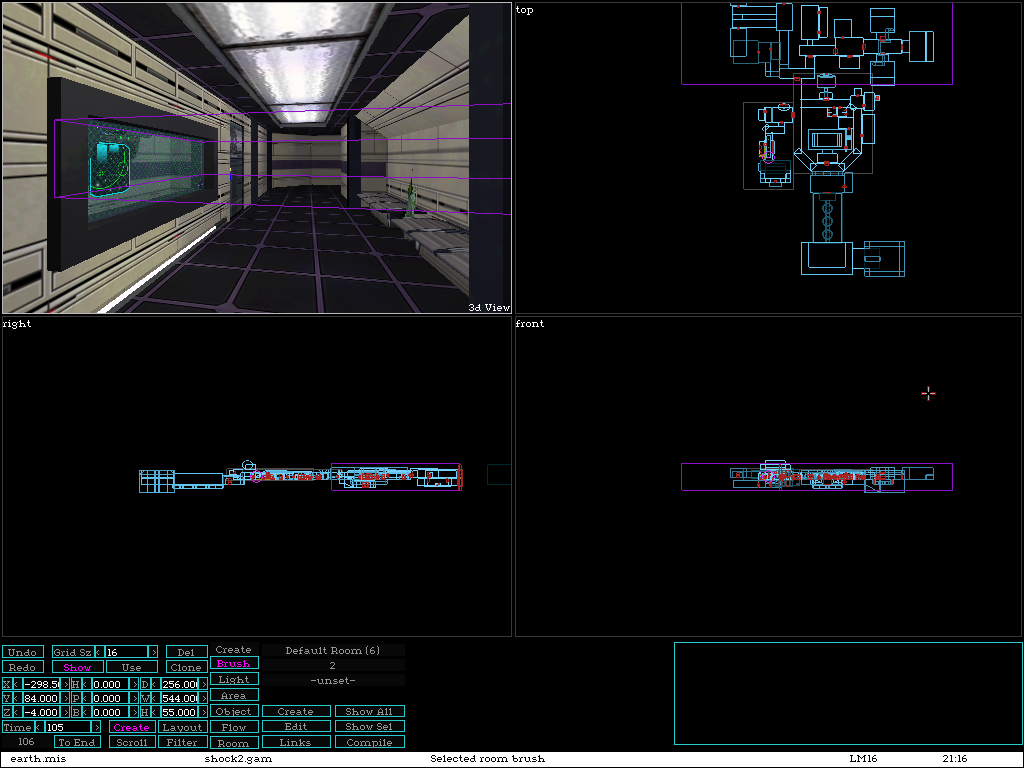The image size is (1024, 768).
Task: Switch to the Filter panel mode
Action: pyautogui.click(x=182, y=742)
